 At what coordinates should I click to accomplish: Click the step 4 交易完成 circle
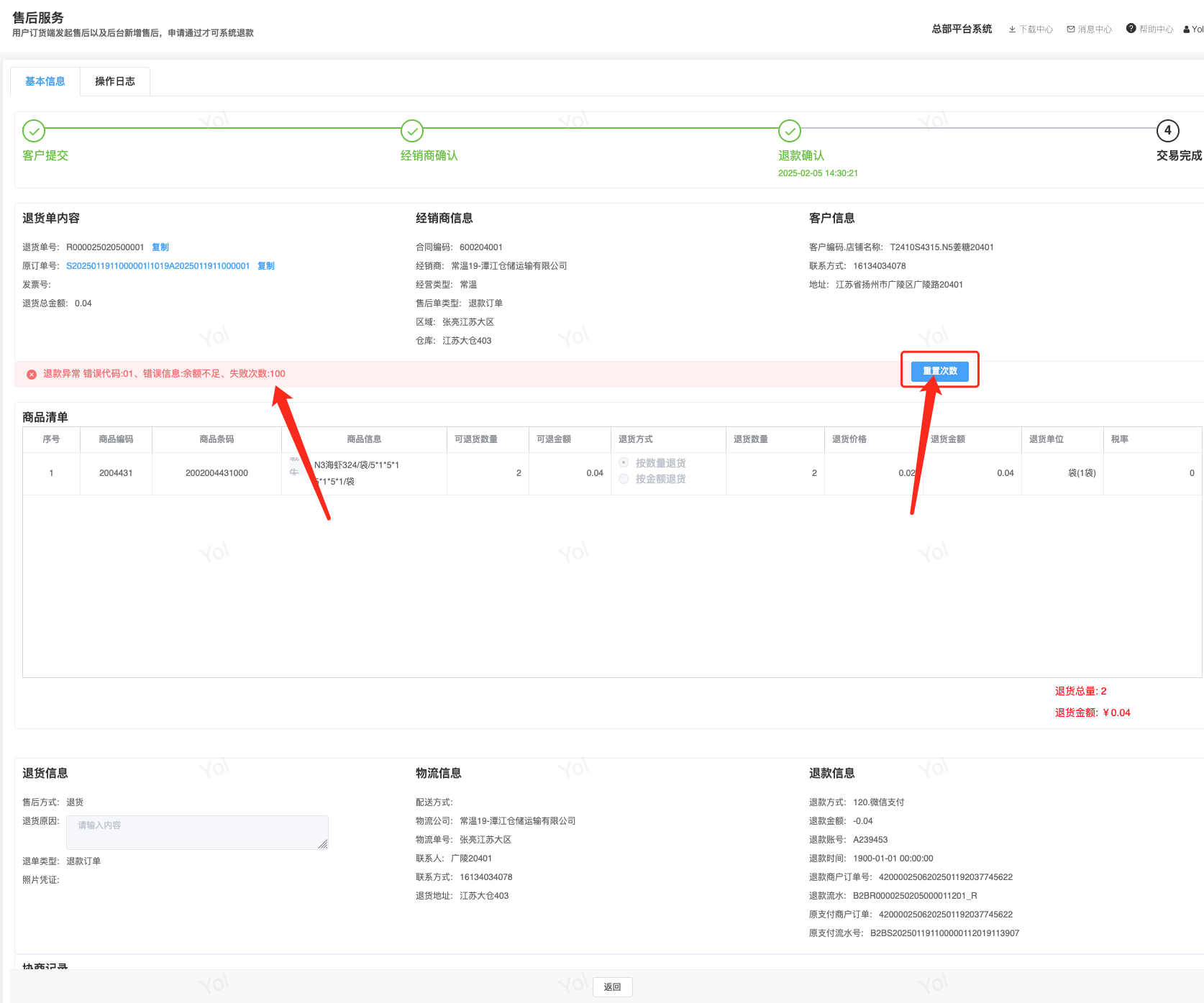tap(1168, 131)
